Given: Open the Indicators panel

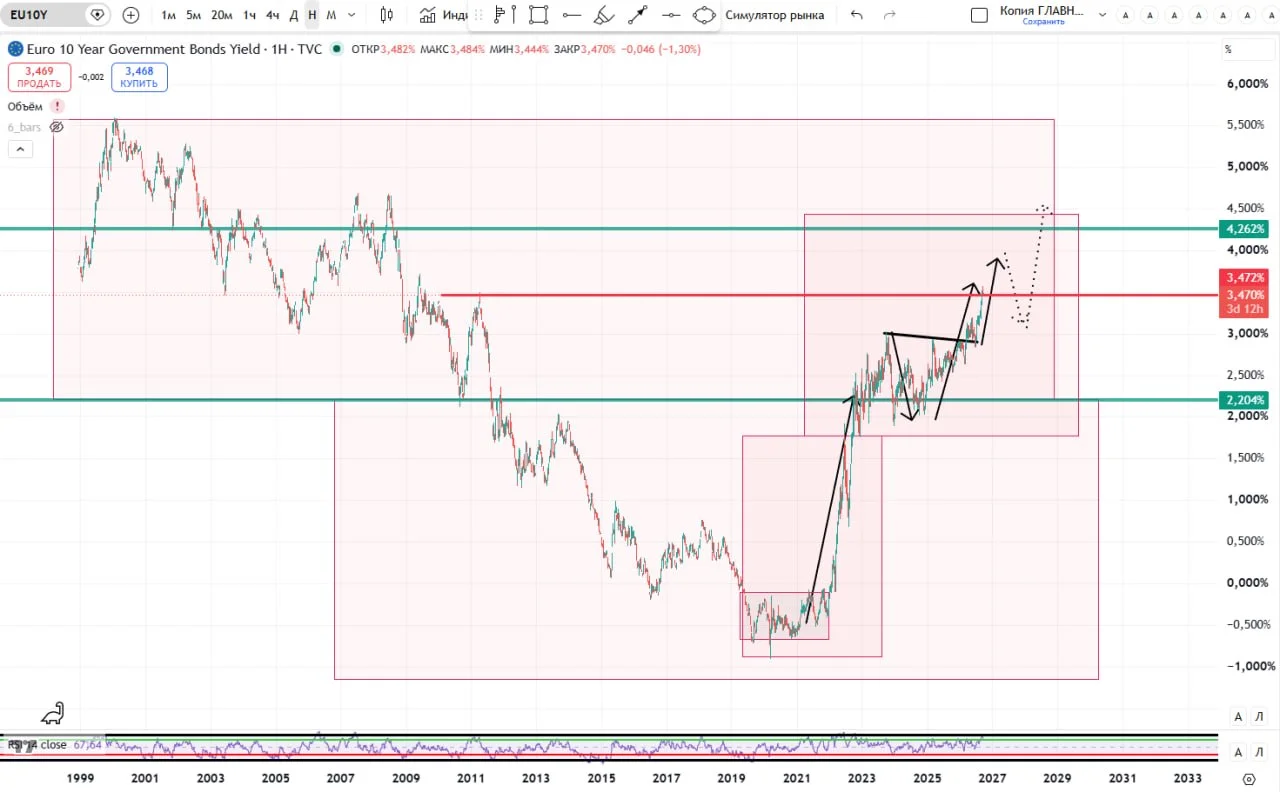Looking at the screenshot, I should coord(444,15).
